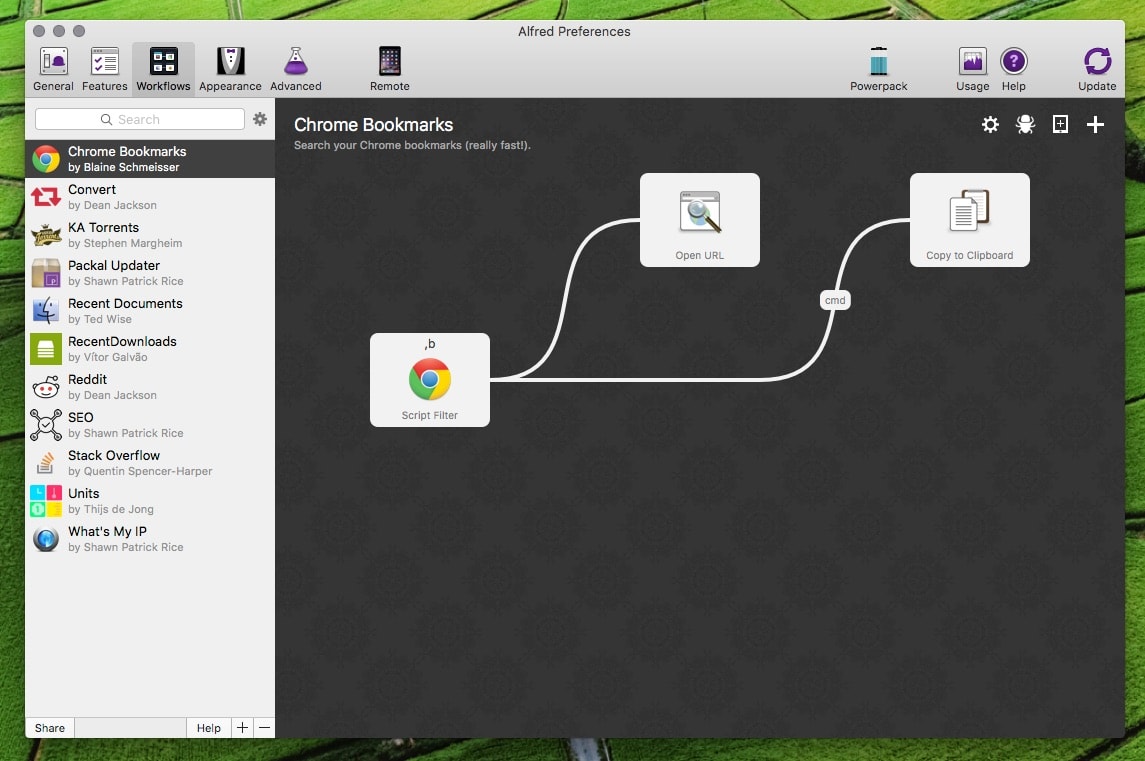Open the Remote tab
This screenshot has width=1145, height=761.
point(389,69)
